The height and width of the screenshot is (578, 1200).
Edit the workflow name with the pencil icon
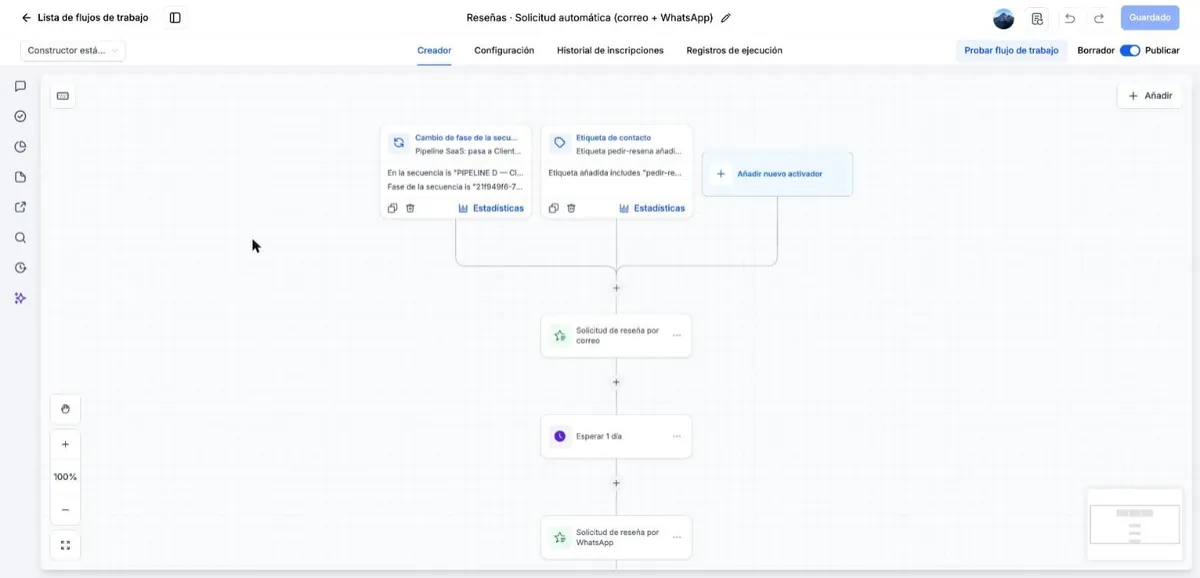tap(726, 18)
